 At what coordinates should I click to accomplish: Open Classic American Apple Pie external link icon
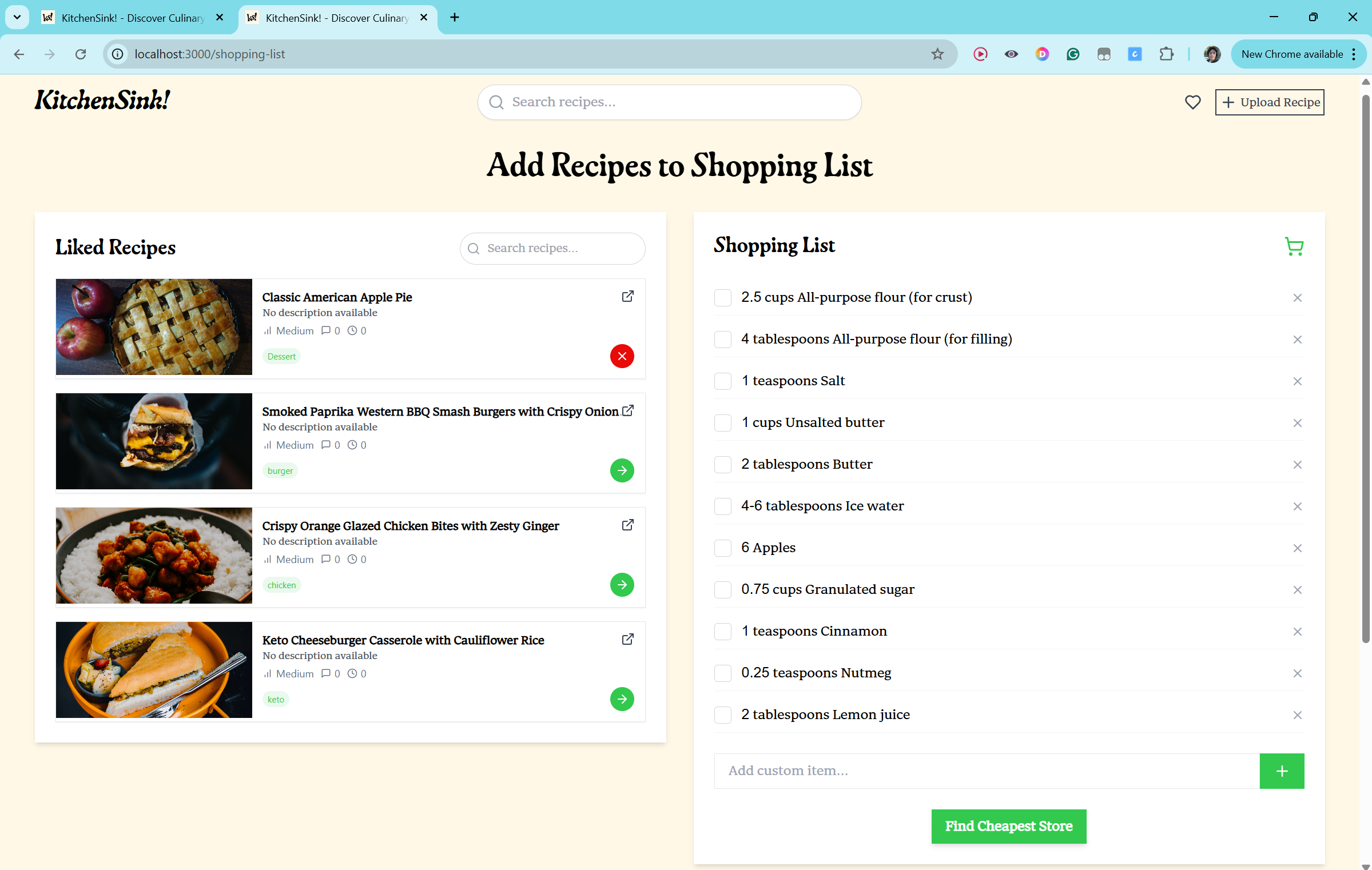pyautogui.click(x=627, y=296)
